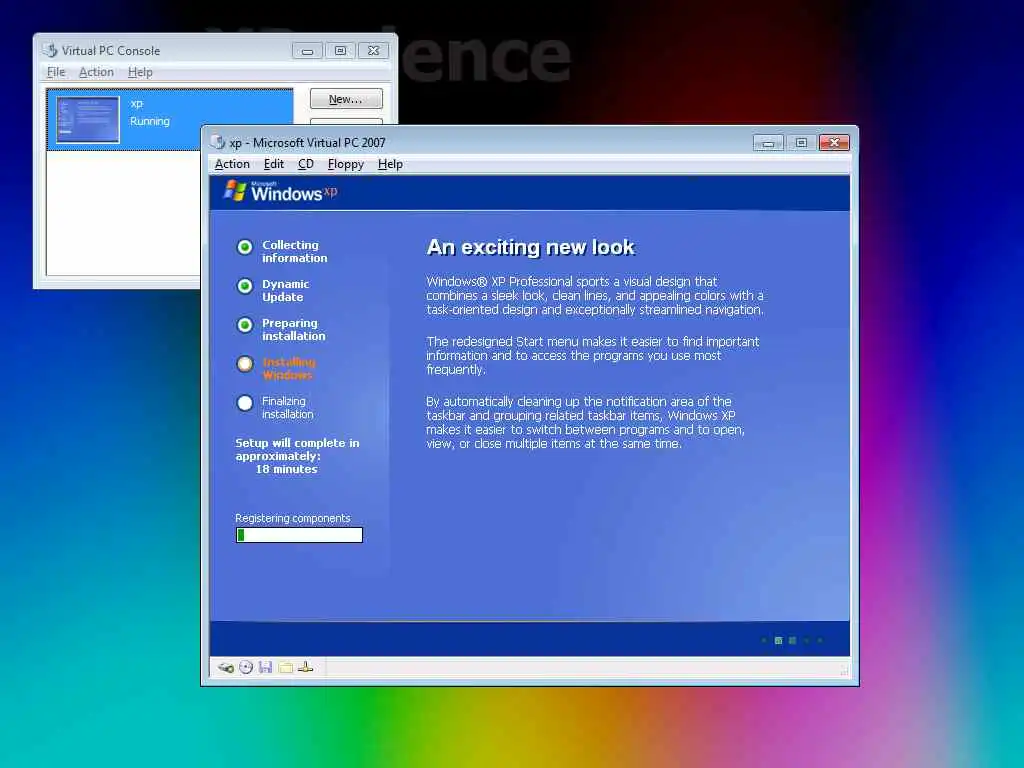
Task: Click the 'Running' status text in Console
Action: tap(150, 121)
